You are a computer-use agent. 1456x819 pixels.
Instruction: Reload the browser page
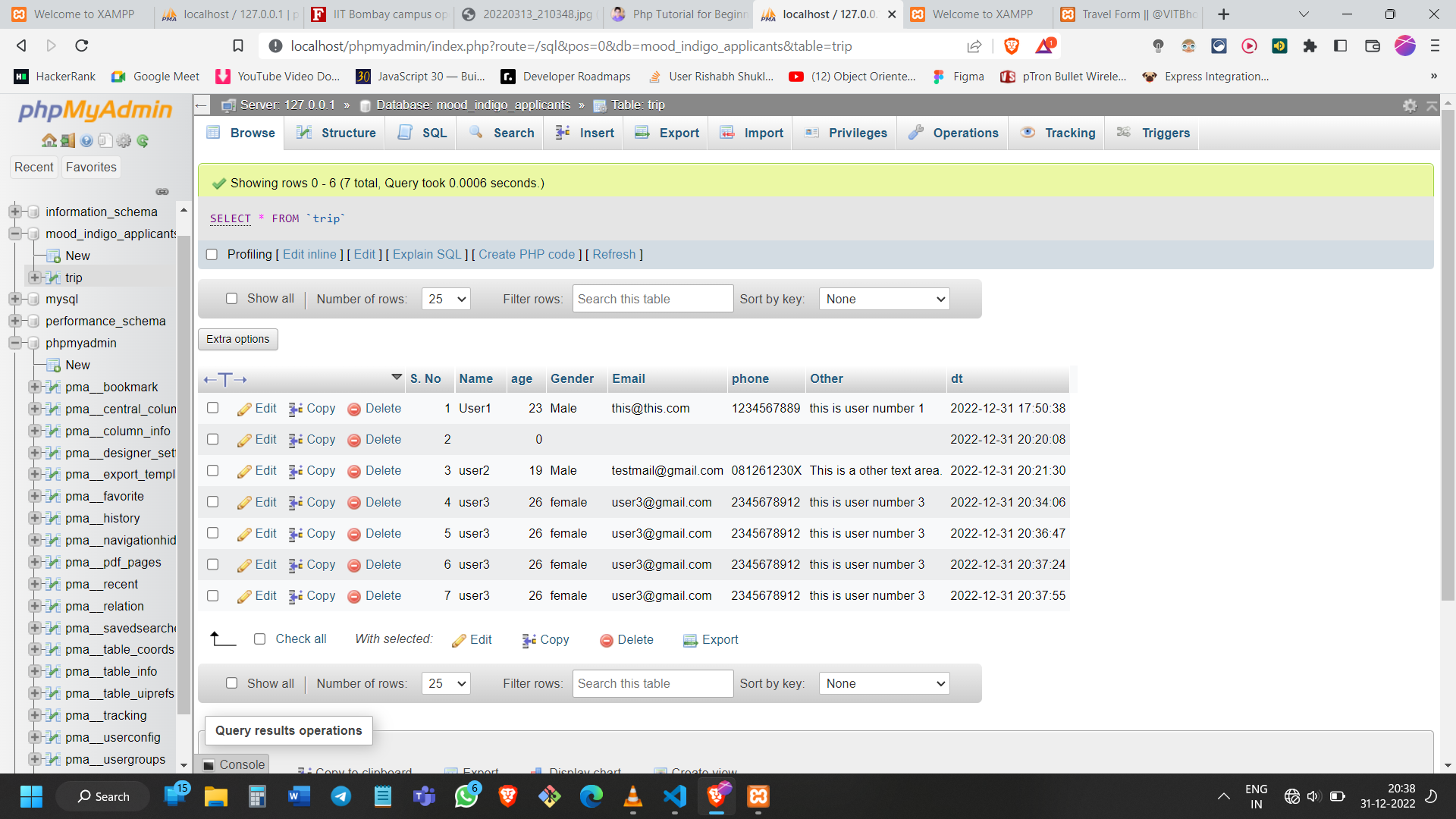(x=82, y=46)
